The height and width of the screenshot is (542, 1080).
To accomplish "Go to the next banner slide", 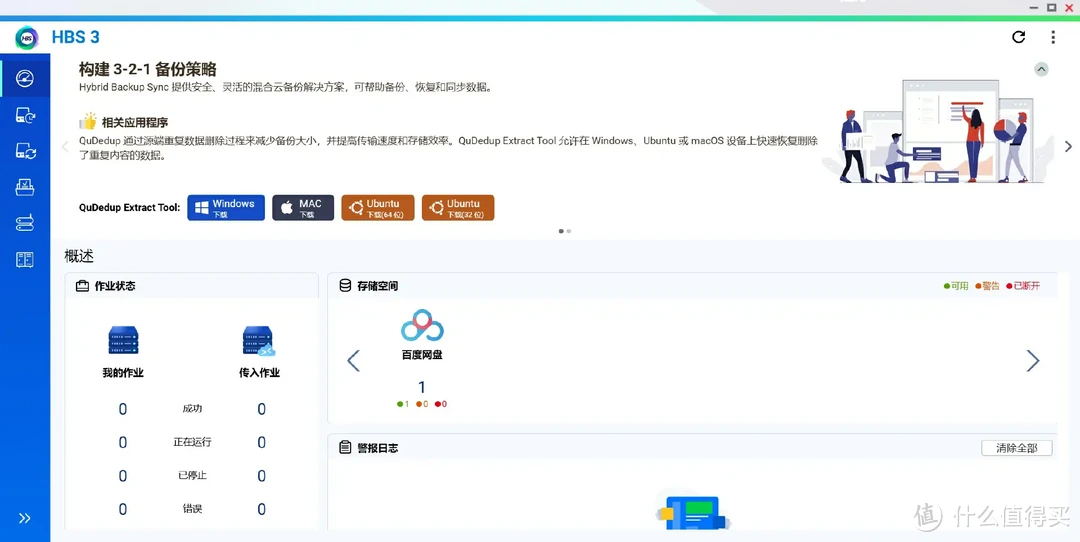I will click(x=1068, y=147).
